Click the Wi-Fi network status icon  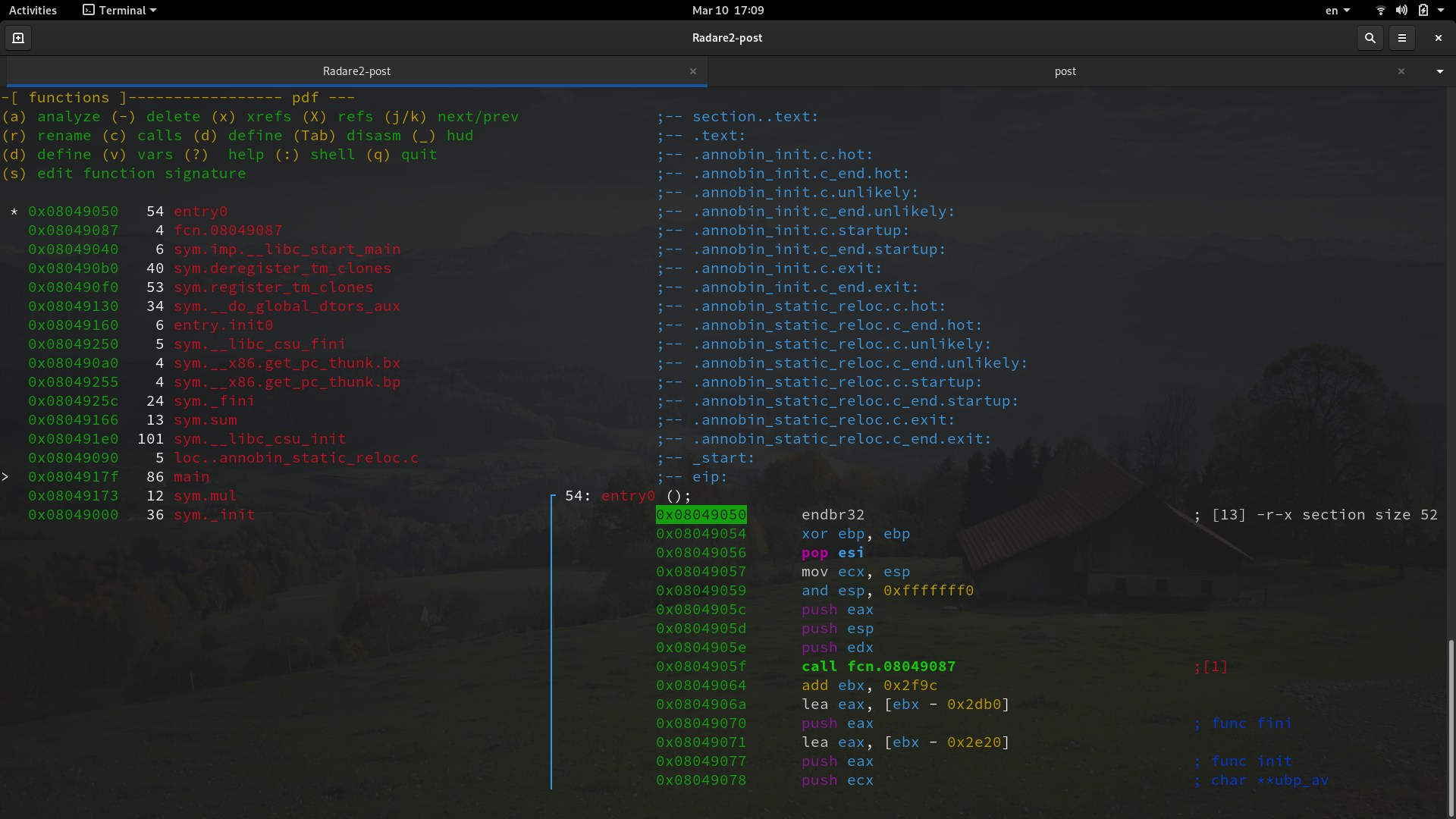point(1380,11)
